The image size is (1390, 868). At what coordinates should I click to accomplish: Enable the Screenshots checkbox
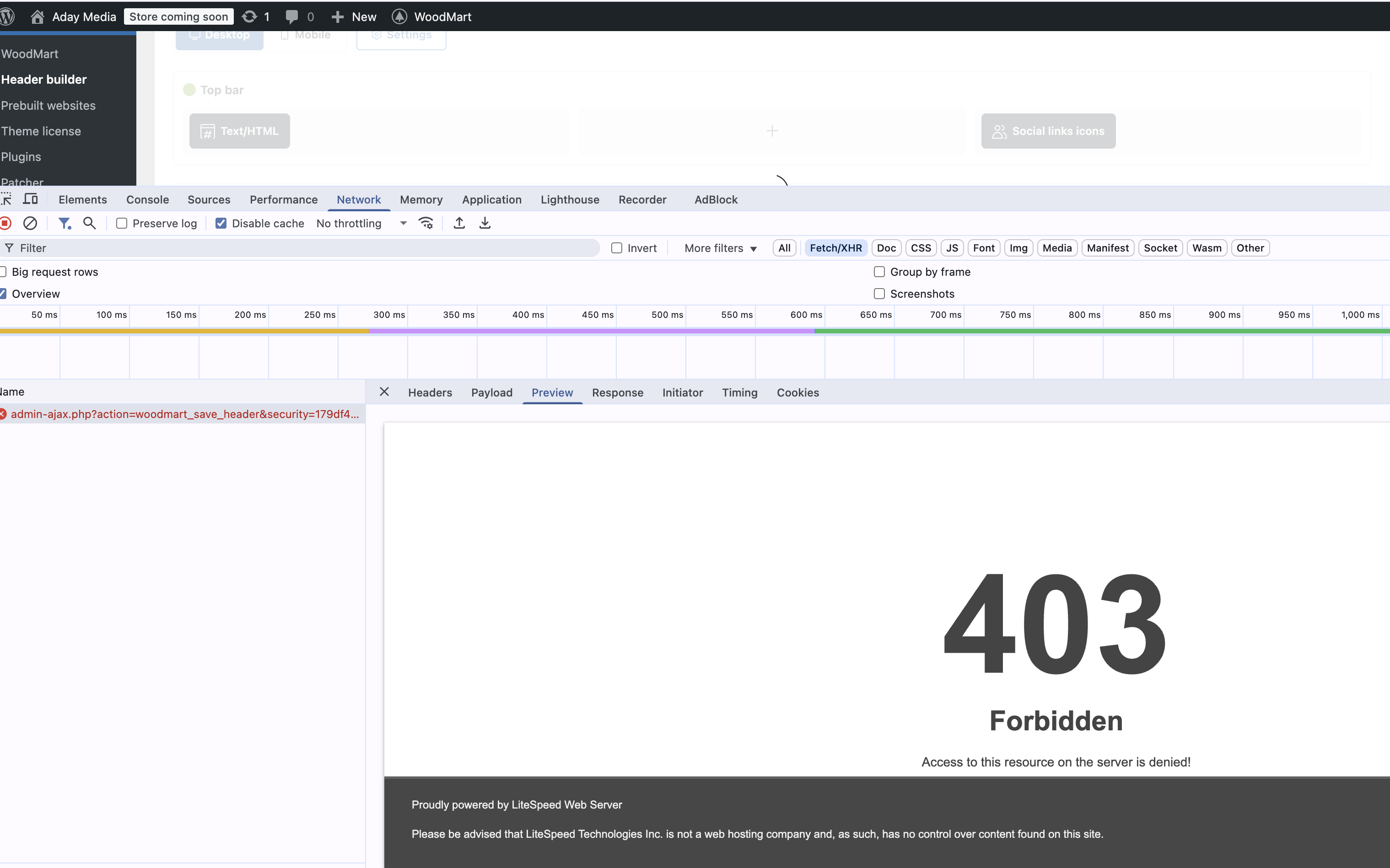point(879,294)
